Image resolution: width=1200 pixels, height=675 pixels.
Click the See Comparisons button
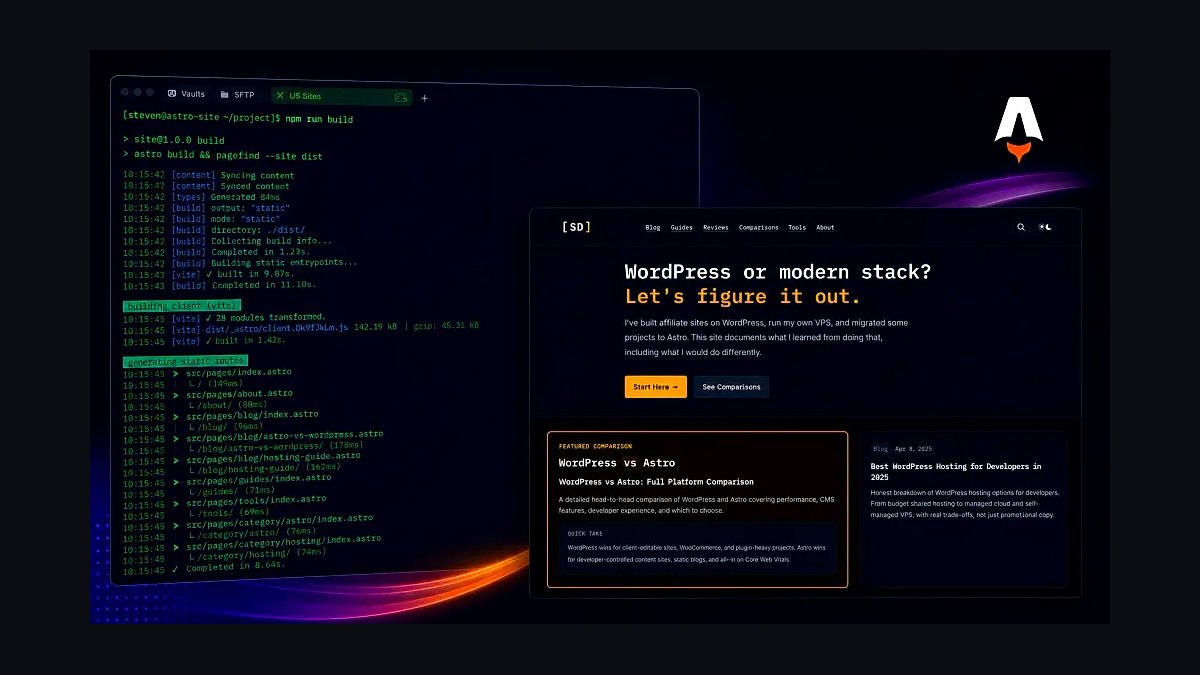pyautogui.click(x=731, y=387)
